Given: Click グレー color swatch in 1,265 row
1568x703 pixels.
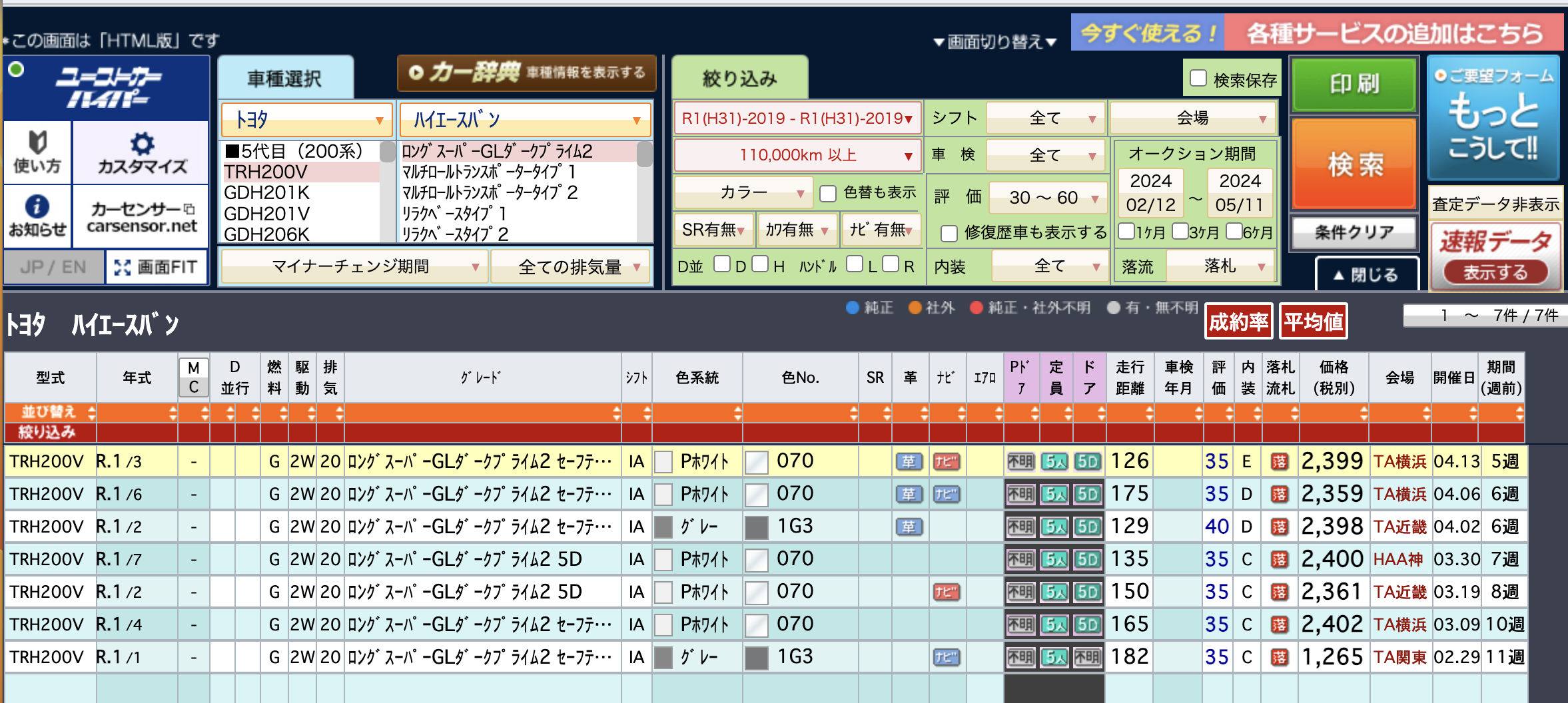Looking at the screenshot, I should (663, 658).
